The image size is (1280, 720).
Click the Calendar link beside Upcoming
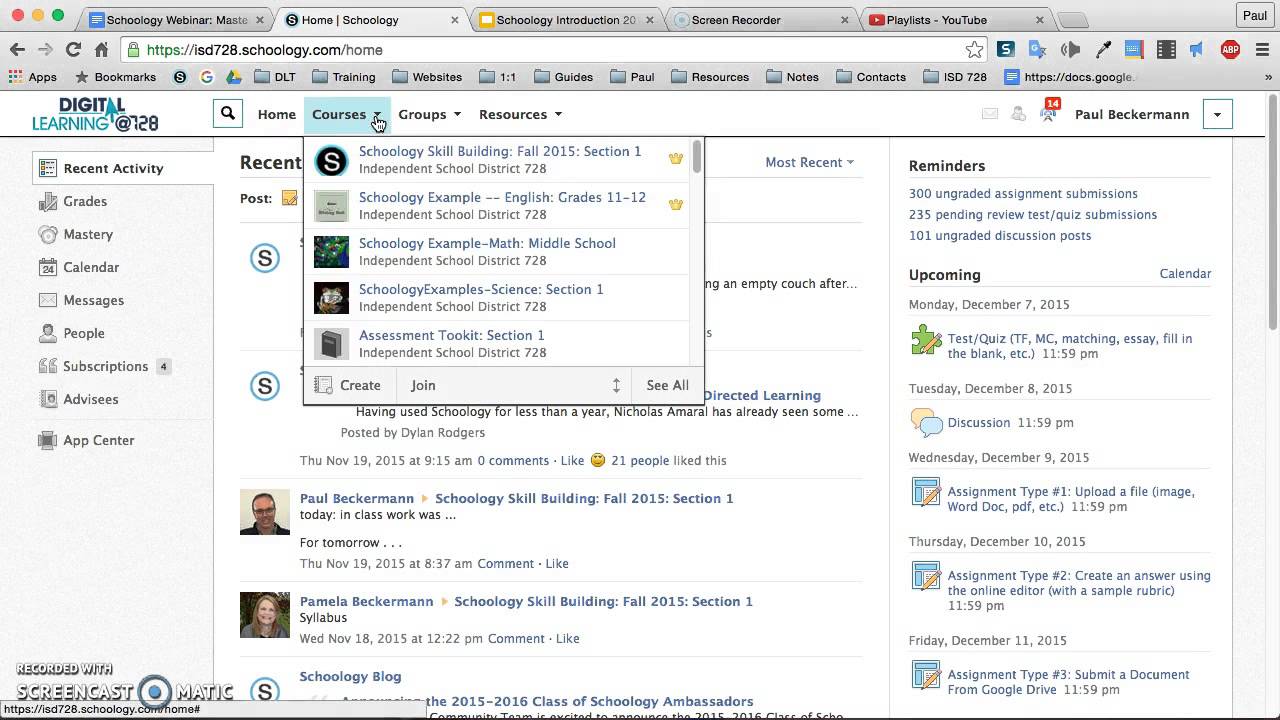pos(1185,274)
